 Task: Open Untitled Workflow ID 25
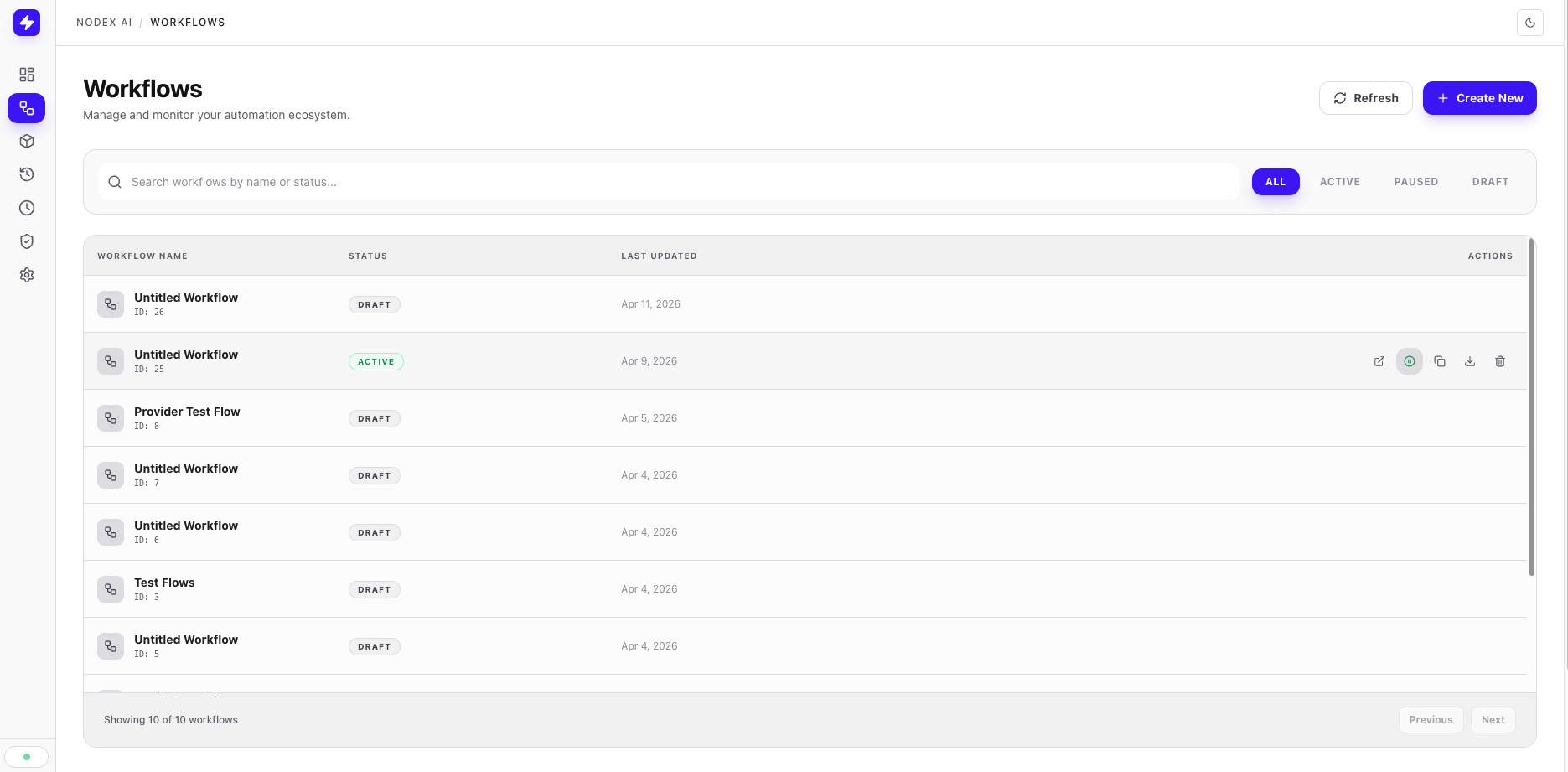[x=186, y=355]
